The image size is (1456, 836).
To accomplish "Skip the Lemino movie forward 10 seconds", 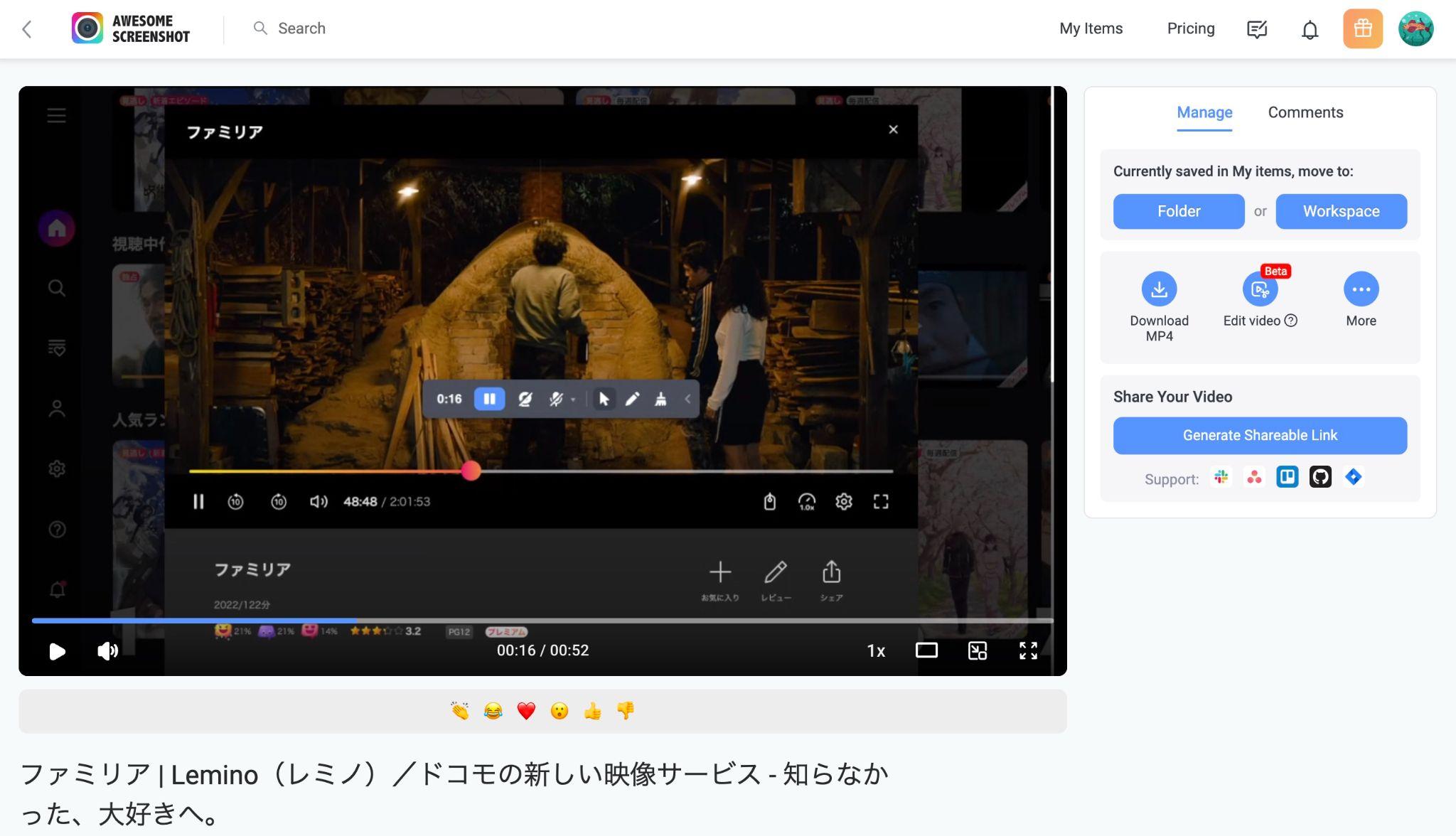I will coord(279,502).
